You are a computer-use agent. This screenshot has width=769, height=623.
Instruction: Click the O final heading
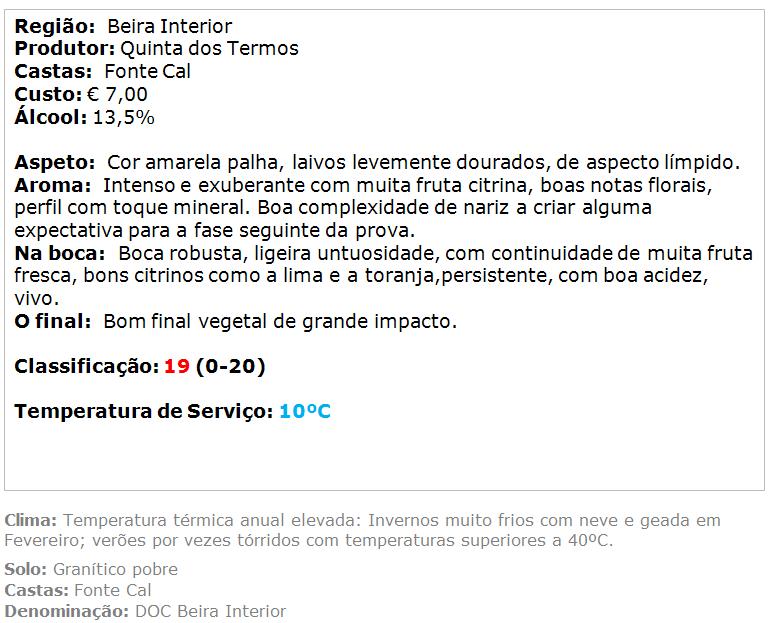tap(52, 321)
